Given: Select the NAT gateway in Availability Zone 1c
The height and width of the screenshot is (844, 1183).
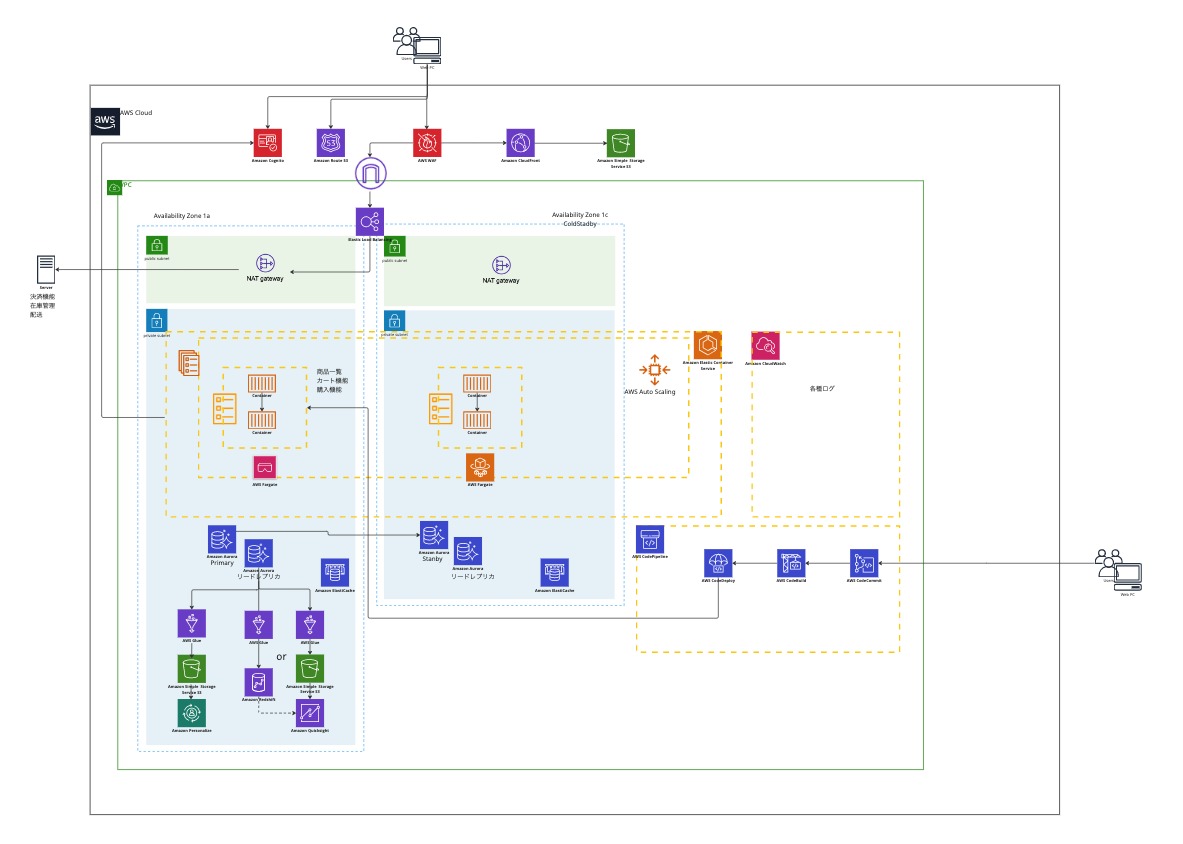Looking at the screenshot, I should [501, 265].
